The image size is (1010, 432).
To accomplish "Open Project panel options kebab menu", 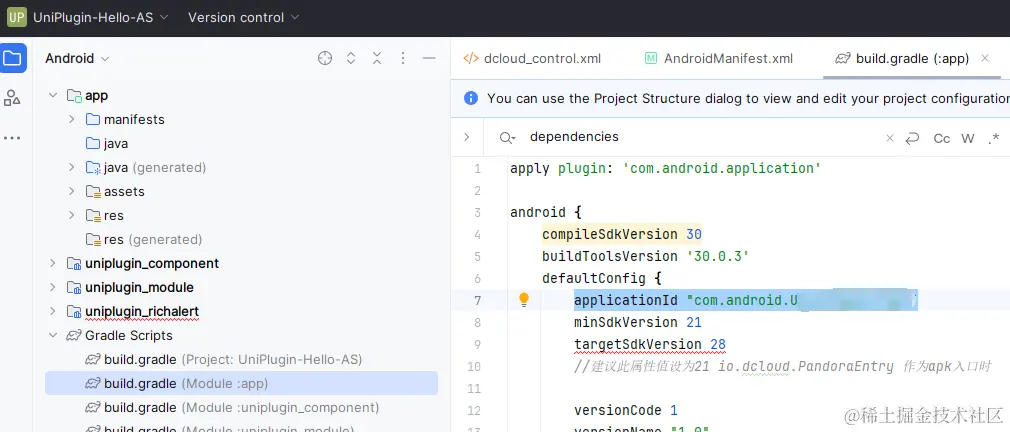I will pos(403,59).
